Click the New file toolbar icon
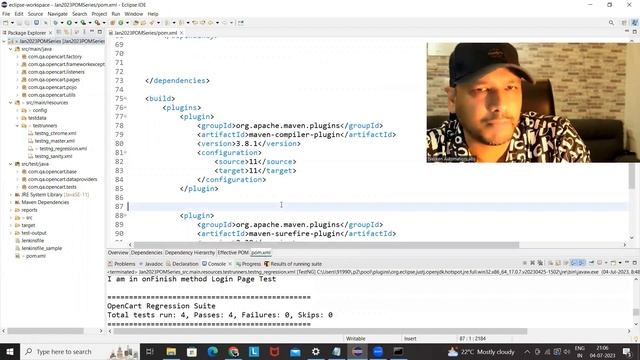Screen dimensions: 640x360 pyautogui.click(x=5, y=23)
